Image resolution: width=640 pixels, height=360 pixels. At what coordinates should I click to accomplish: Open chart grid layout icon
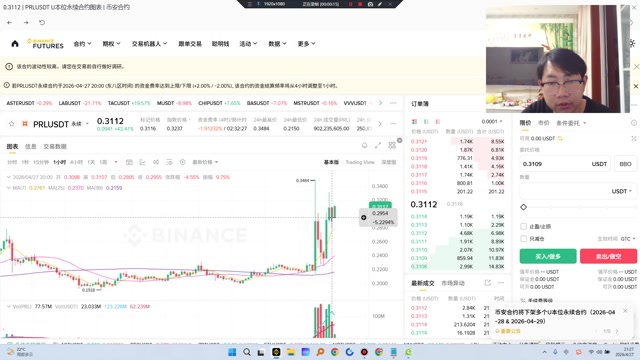click(392, 145)
